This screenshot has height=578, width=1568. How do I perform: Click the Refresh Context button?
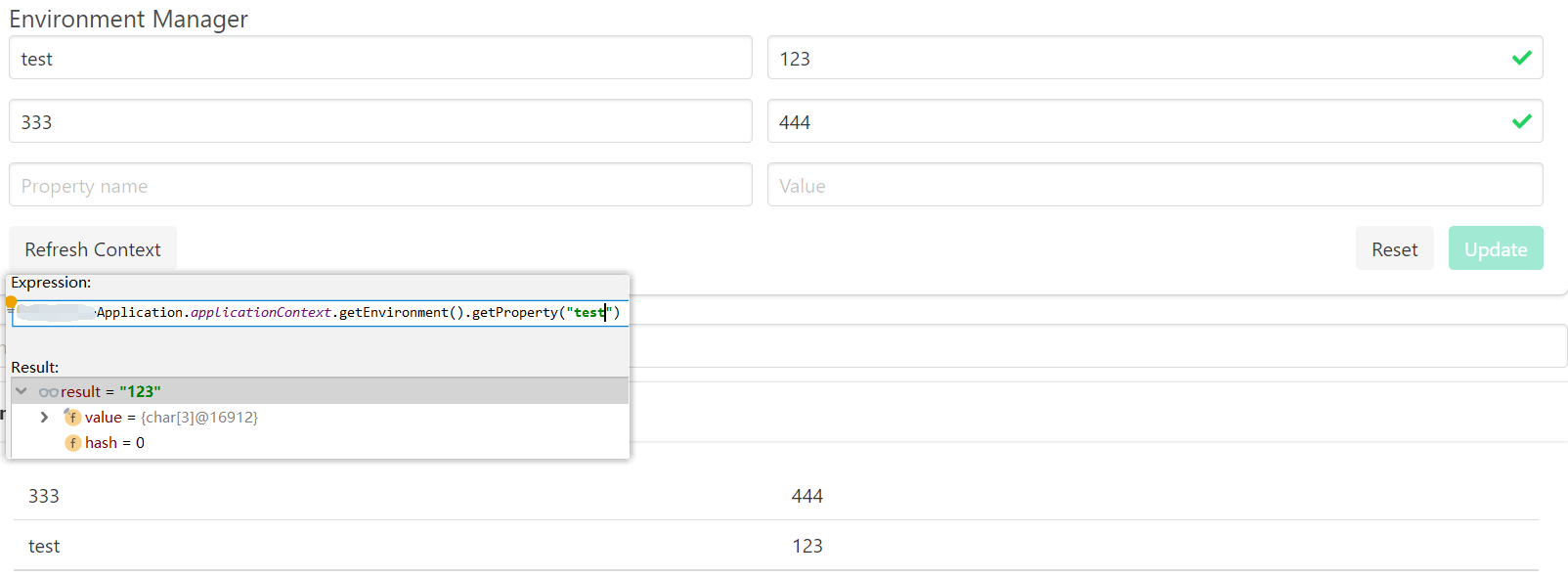(92, 248)
